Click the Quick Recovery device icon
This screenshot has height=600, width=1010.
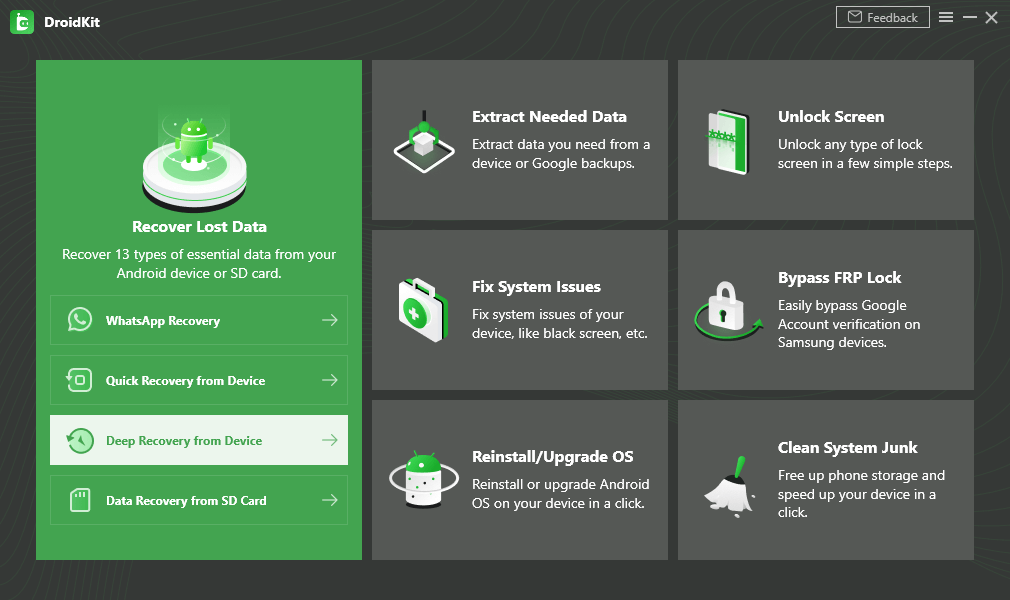80,380
